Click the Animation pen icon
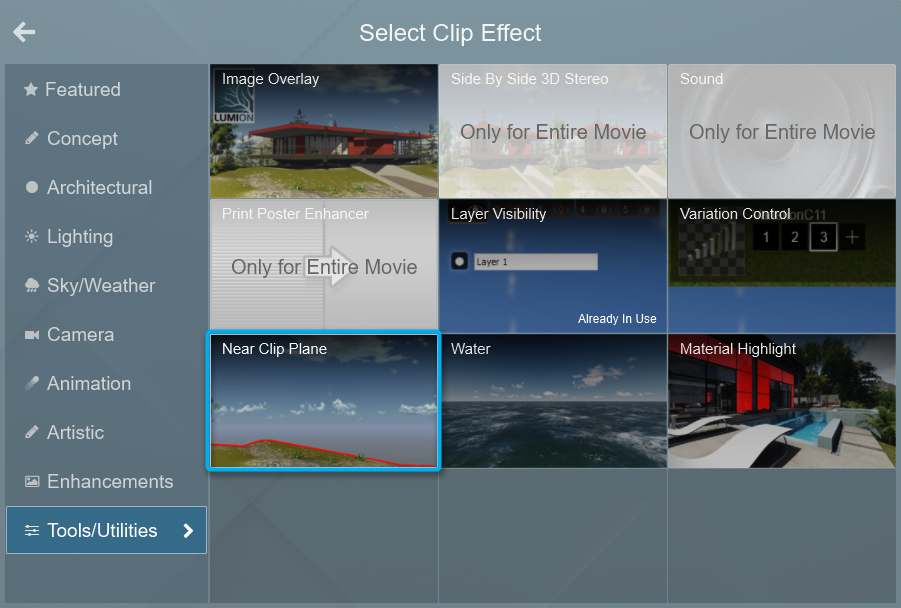The width and height of the screenshot is (901, 608). tap(31, 384)
